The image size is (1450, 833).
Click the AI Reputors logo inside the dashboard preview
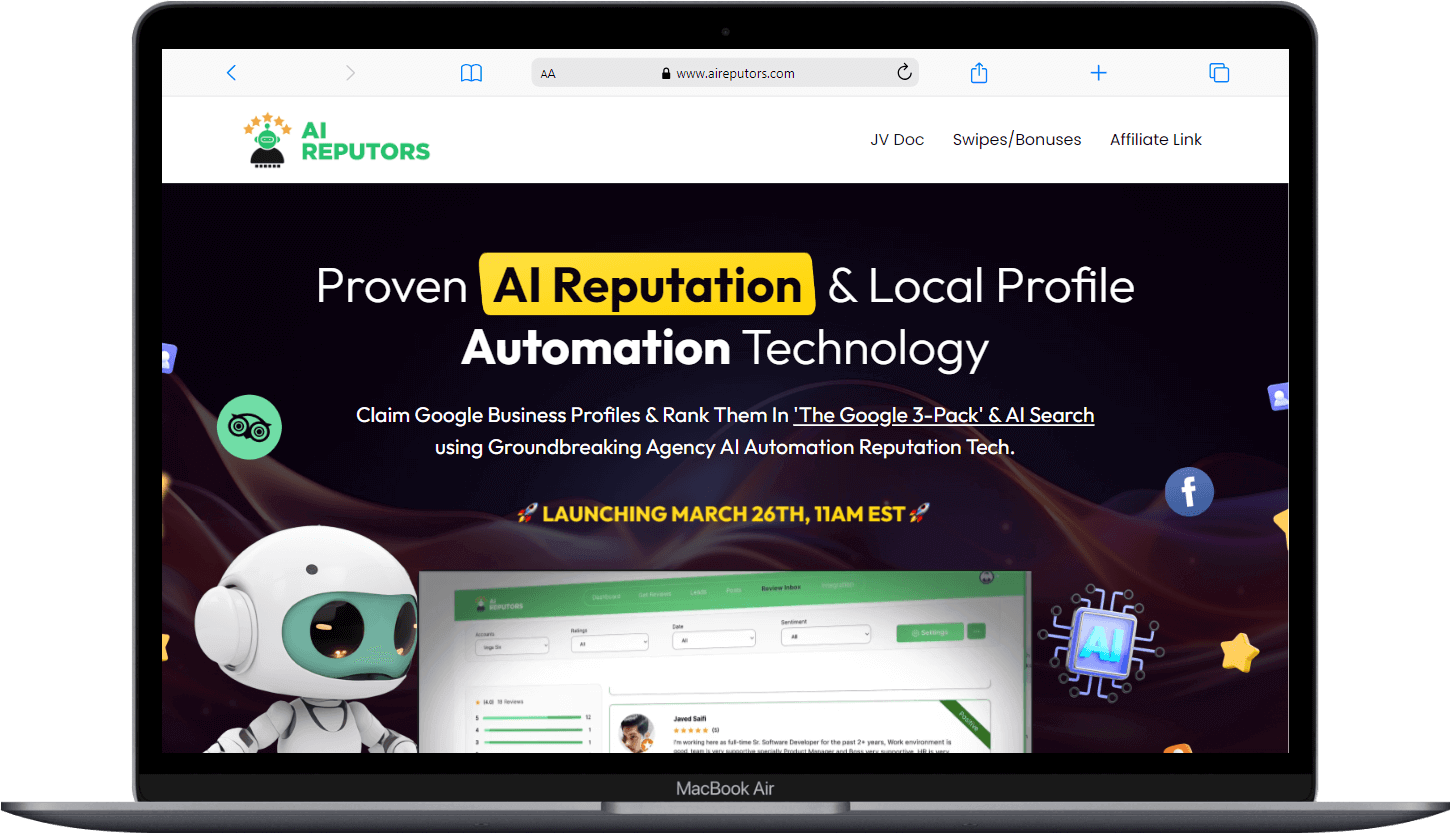499,604
